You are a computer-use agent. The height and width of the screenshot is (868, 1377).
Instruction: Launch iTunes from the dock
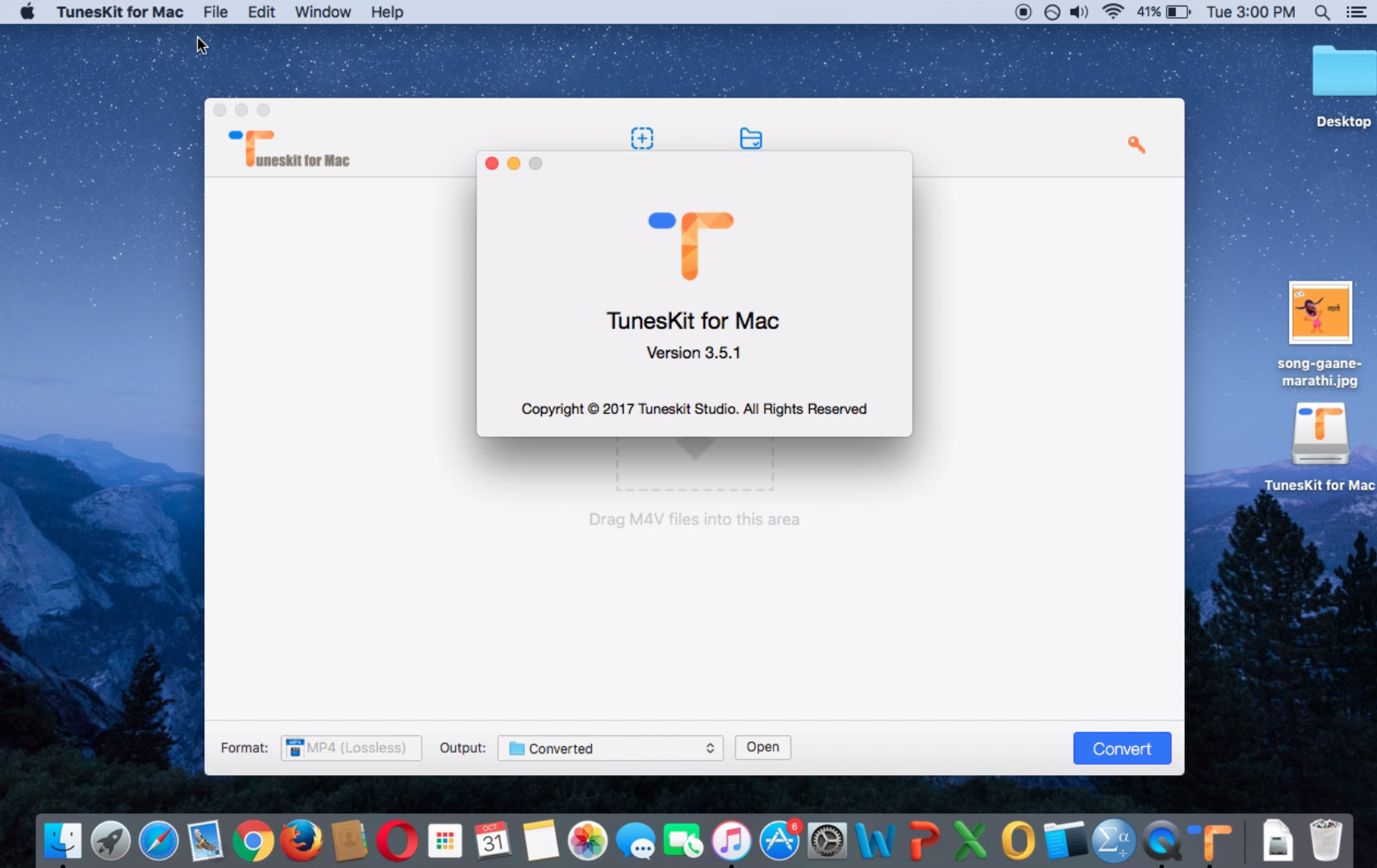pyautogui.click(x=731, y=841)
